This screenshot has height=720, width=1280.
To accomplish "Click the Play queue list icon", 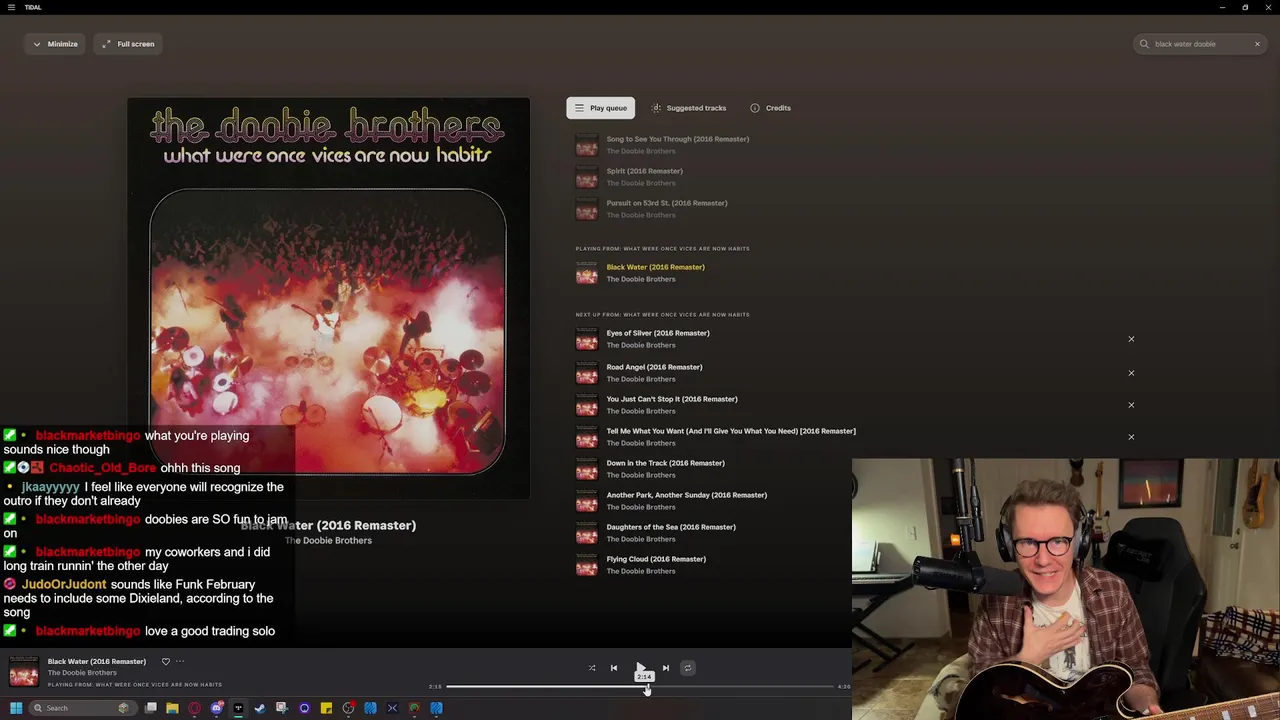I will tap(579, 108).
